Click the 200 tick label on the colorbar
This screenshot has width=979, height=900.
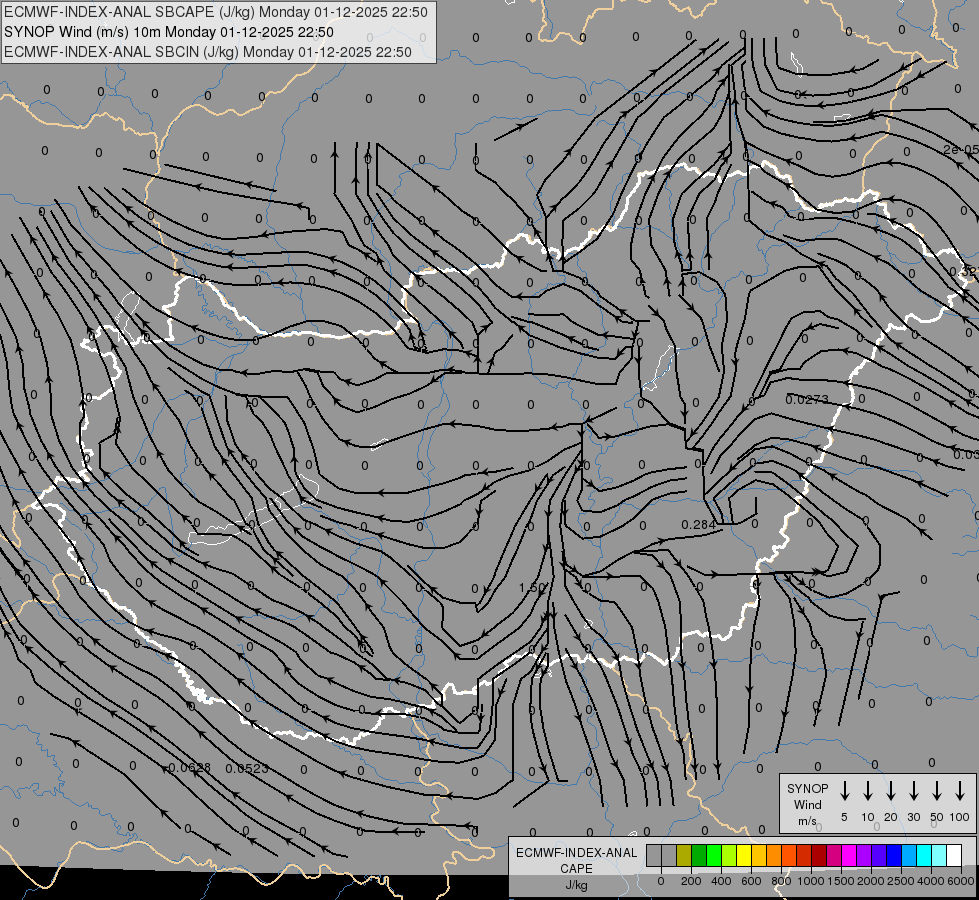coord(691,881)
